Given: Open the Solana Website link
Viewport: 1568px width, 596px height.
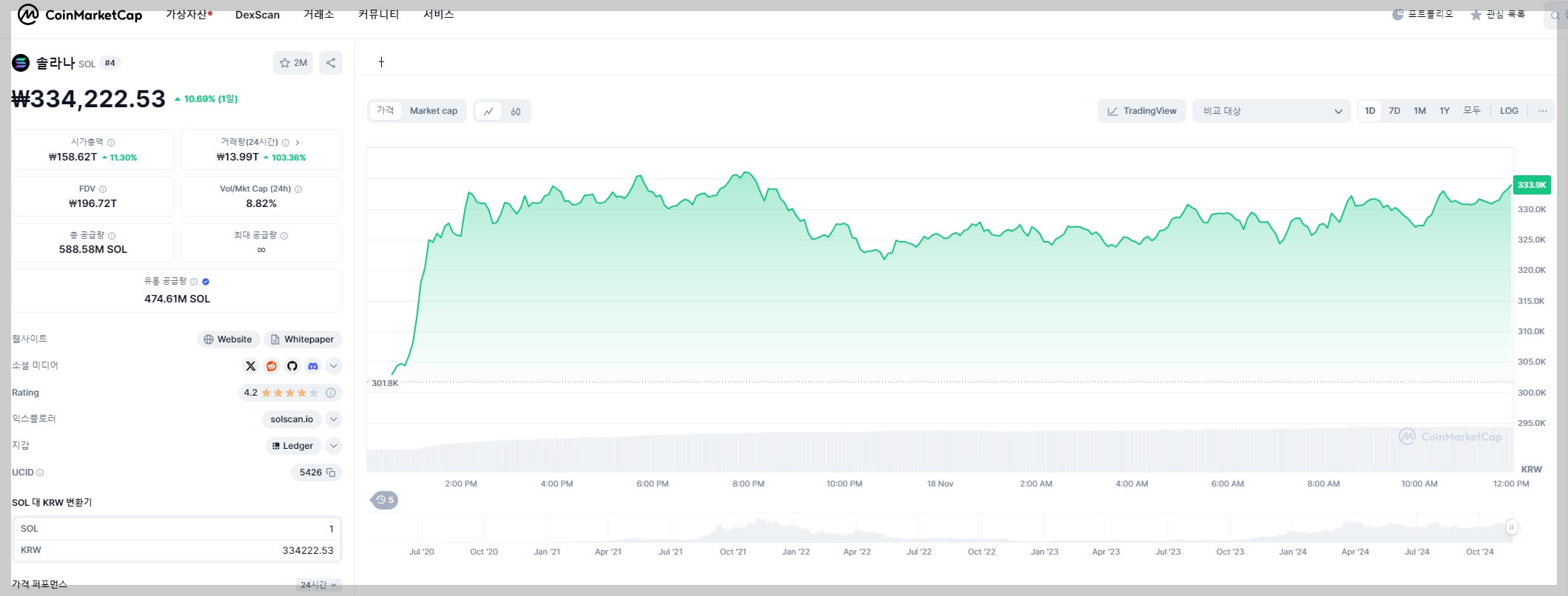Looking at the screenshot, I should pos(228,339).
